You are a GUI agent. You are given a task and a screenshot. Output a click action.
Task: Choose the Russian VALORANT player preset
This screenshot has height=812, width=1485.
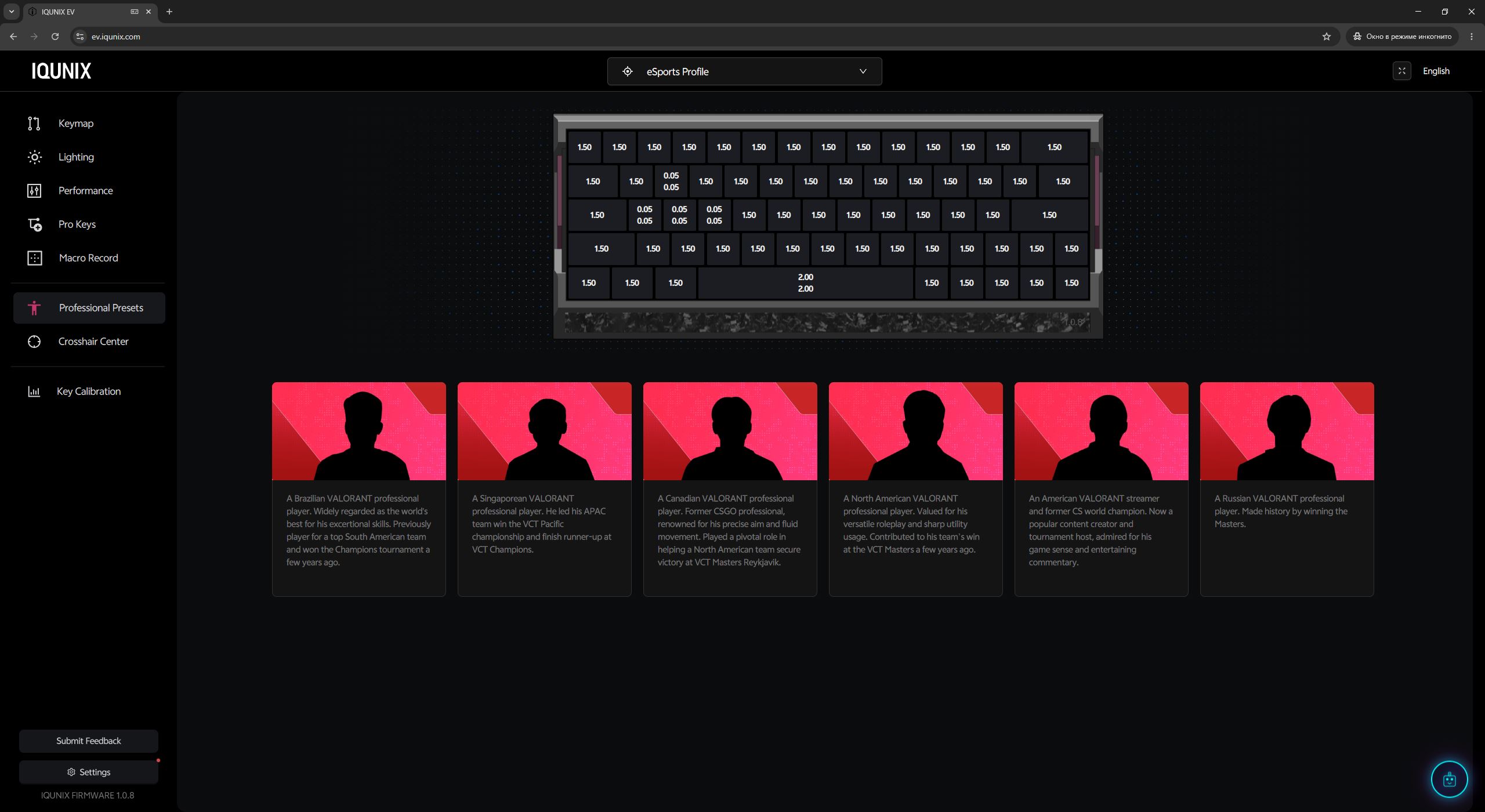click(1287, 489)
